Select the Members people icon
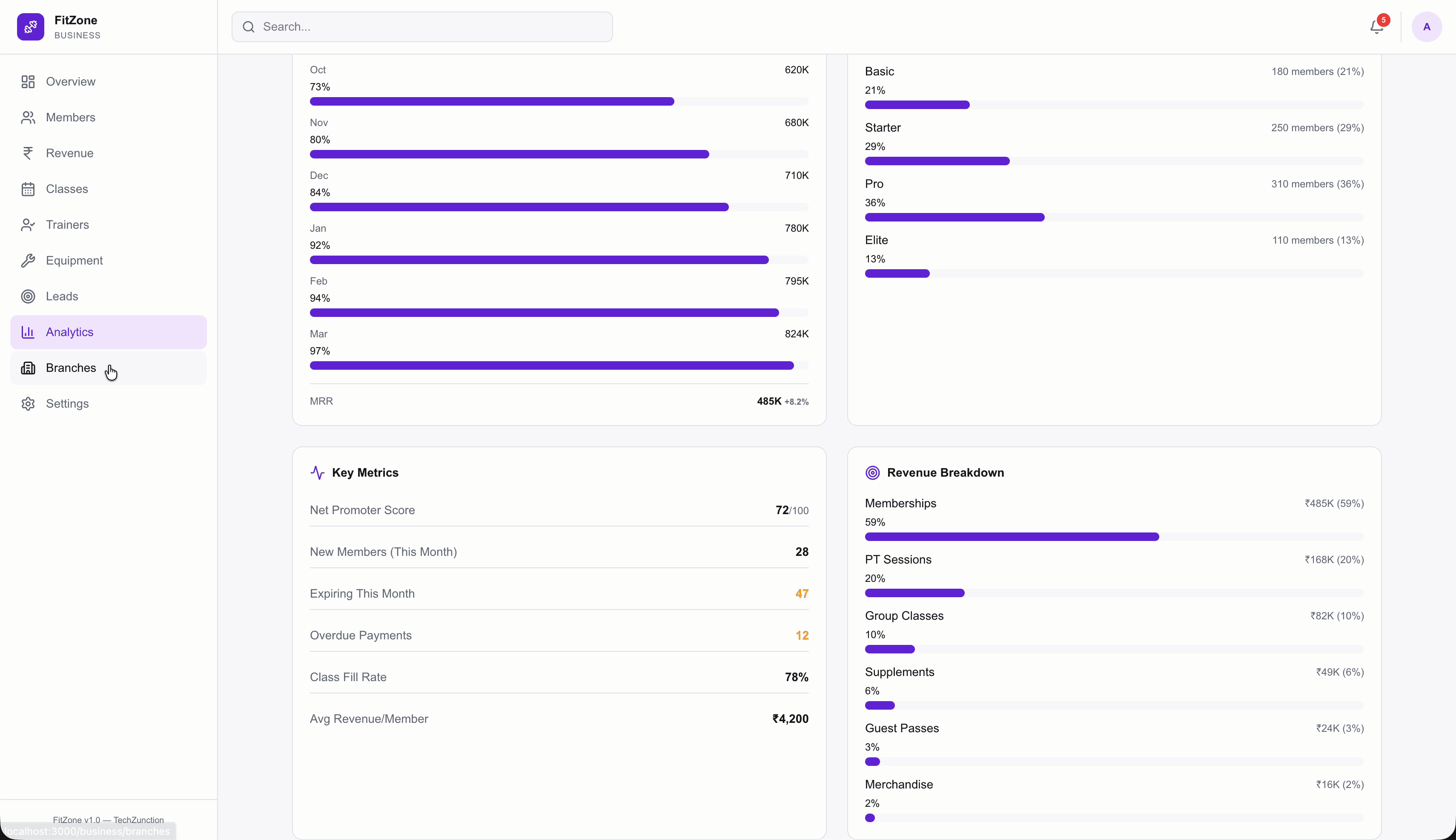 click(x=28, y=117)
